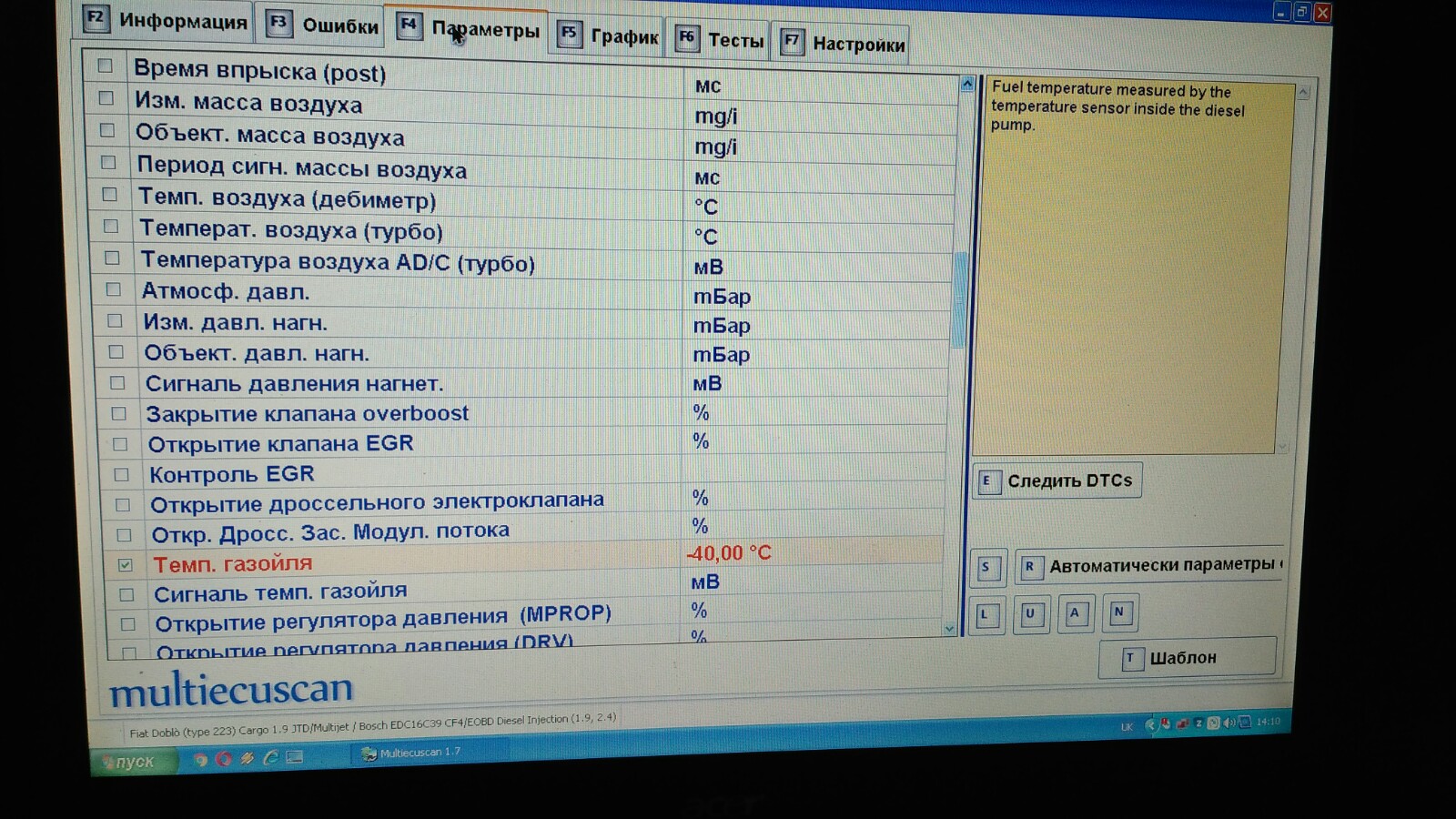Click Show Desktop icon in quick launch

[x=294, y=757]
